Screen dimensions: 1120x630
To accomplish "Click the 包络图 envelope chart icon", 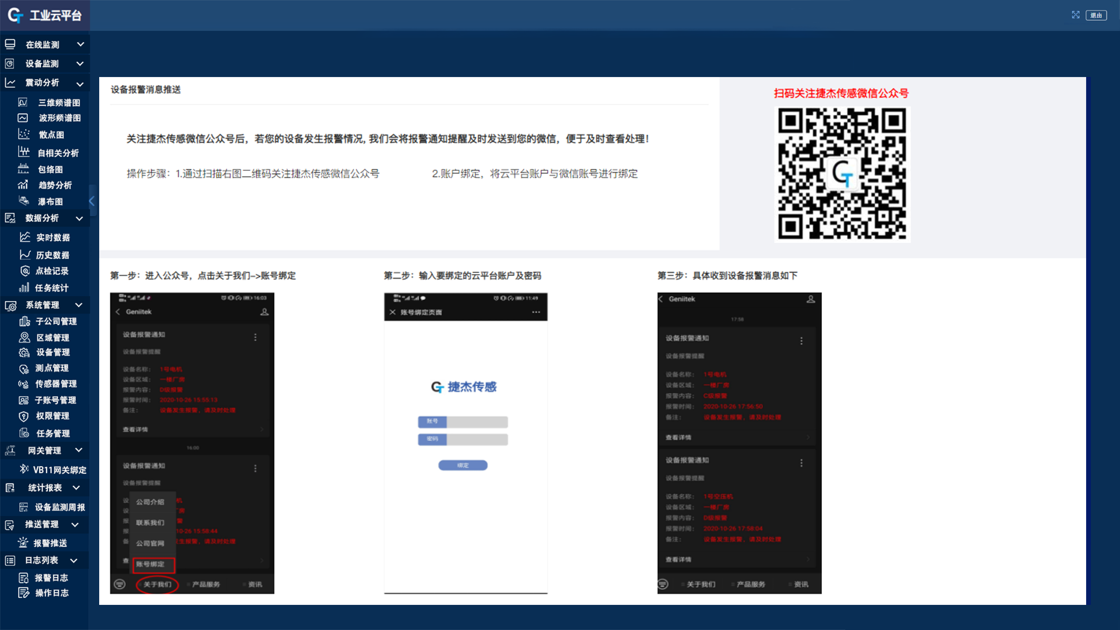I will coord(24,169).
